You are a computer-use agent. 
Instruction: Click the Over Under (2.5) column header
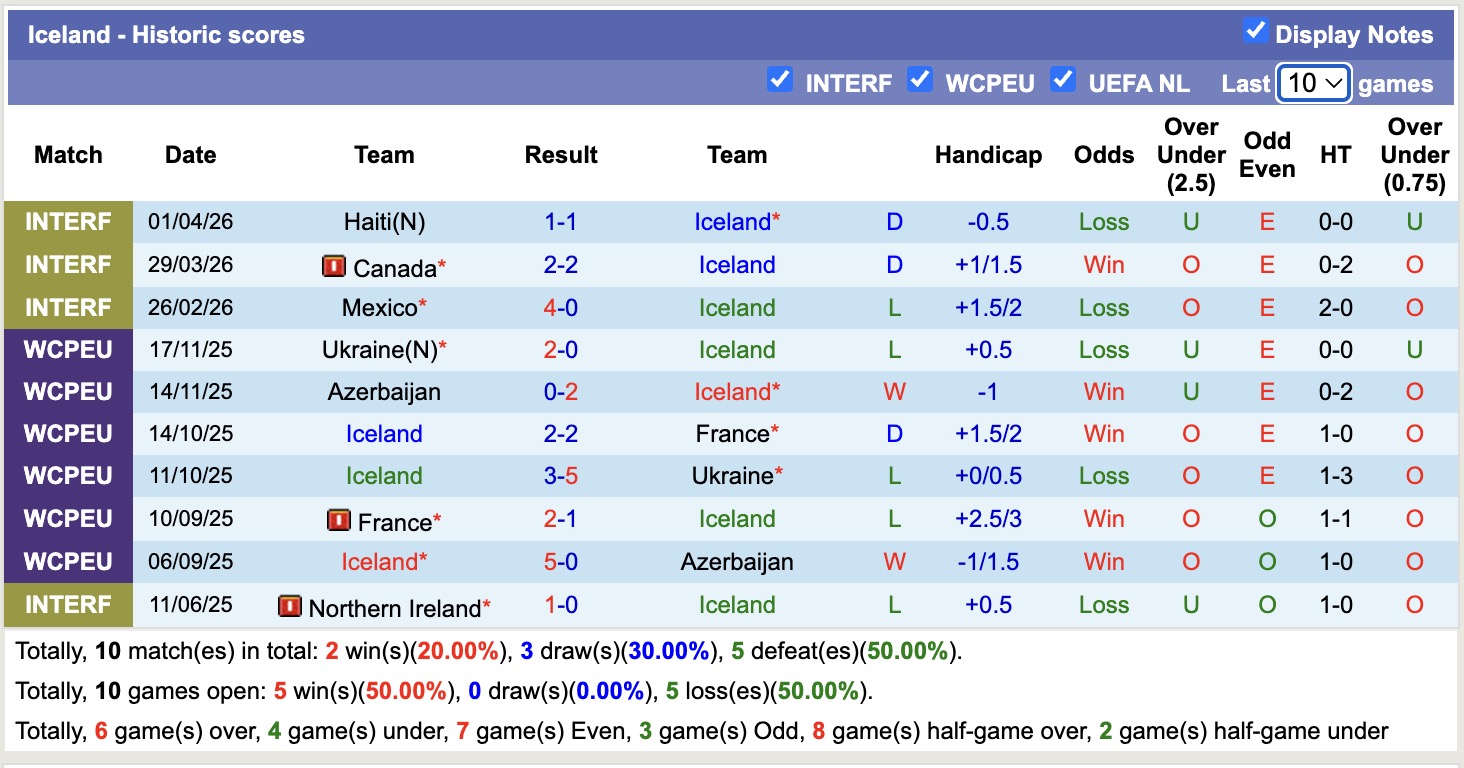[x=1191, y=155]
